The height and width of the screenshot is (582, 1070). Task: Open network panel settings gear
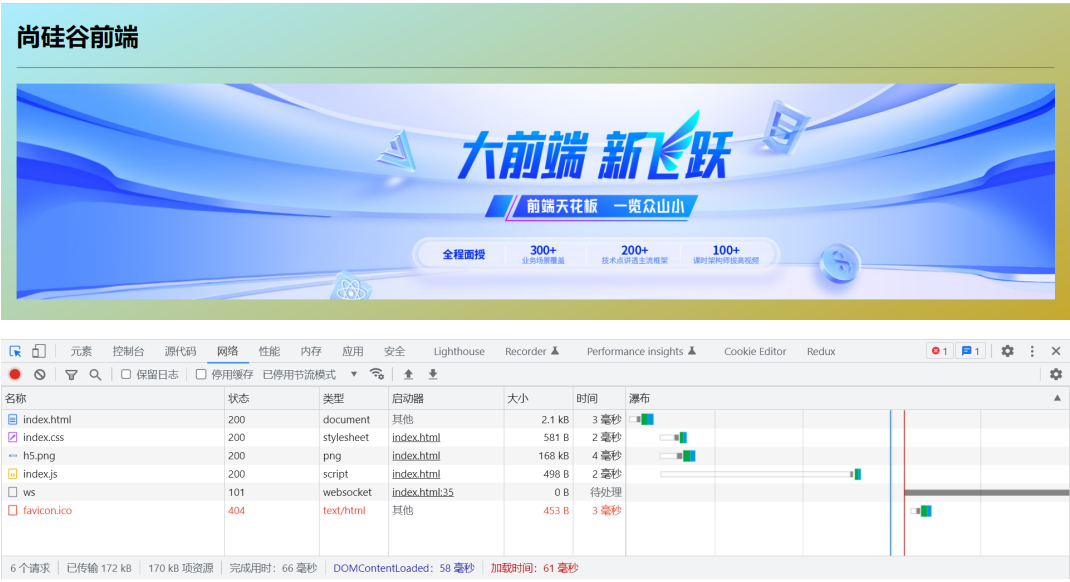(1056, 374)
